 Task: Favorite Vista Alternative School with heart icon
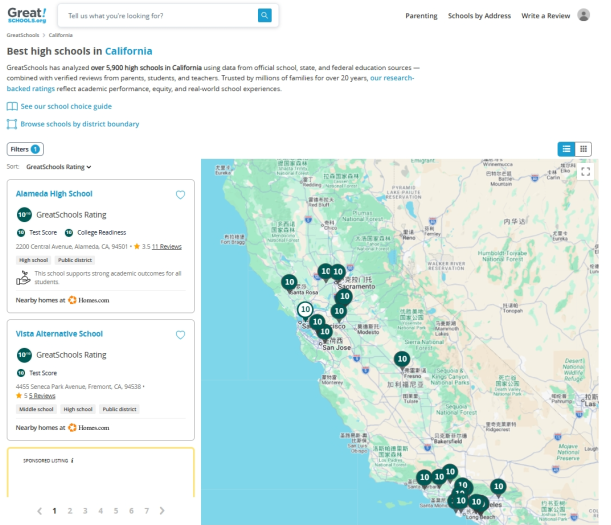(x=180, y=335)
